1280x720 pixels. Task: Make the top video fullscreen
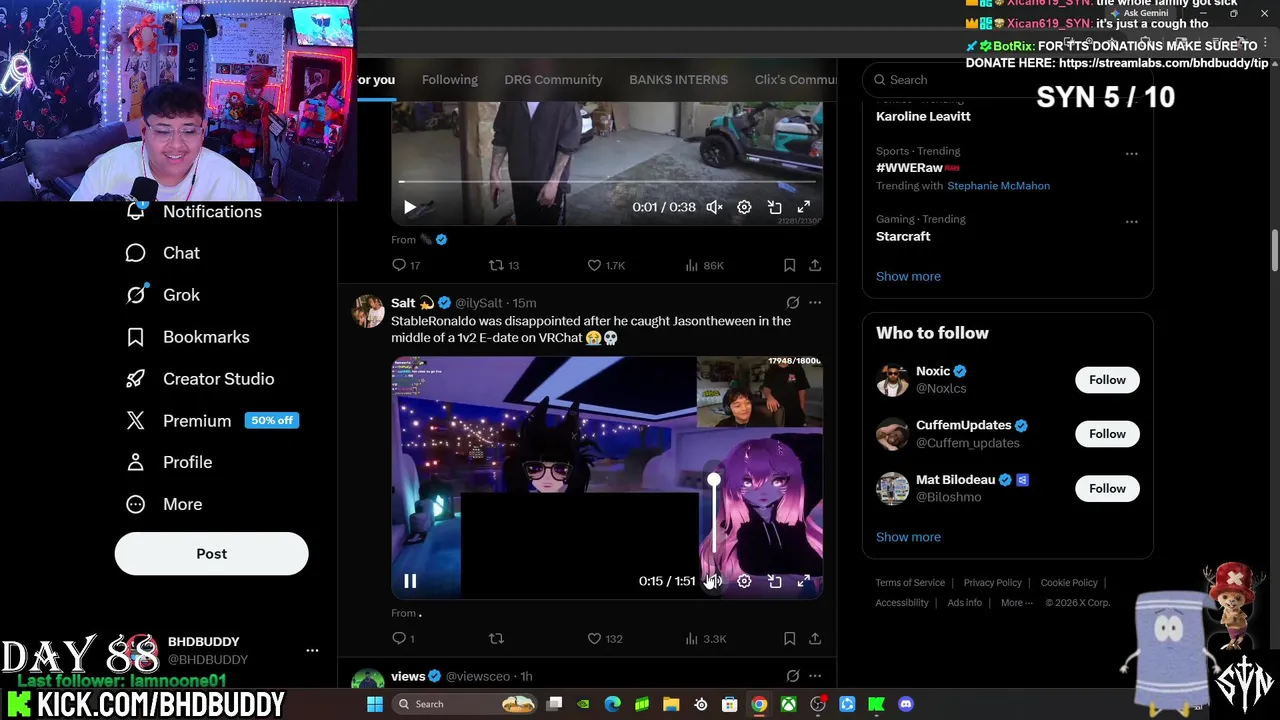[803, 207]
